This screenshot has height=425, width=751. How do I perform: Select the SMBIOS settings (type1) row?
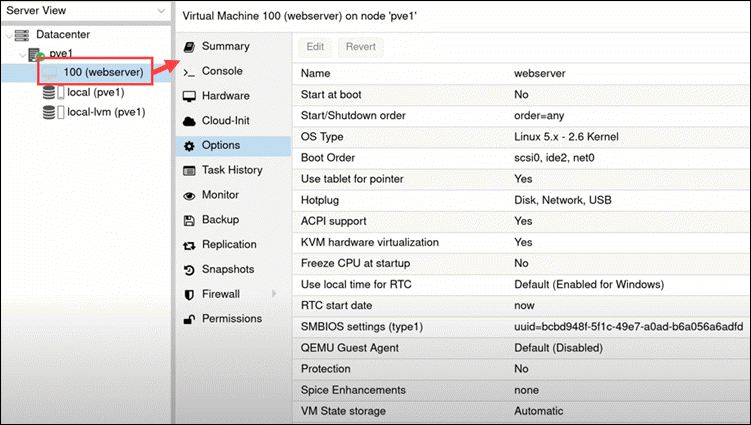point(521,327)
